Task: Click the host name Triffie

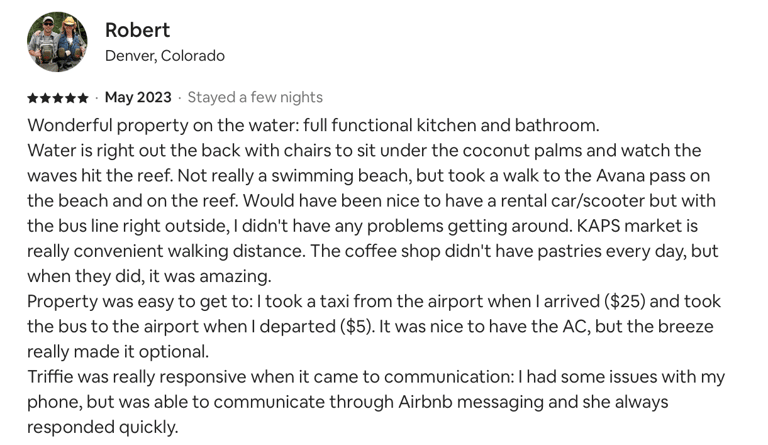Action: (50, 376)
